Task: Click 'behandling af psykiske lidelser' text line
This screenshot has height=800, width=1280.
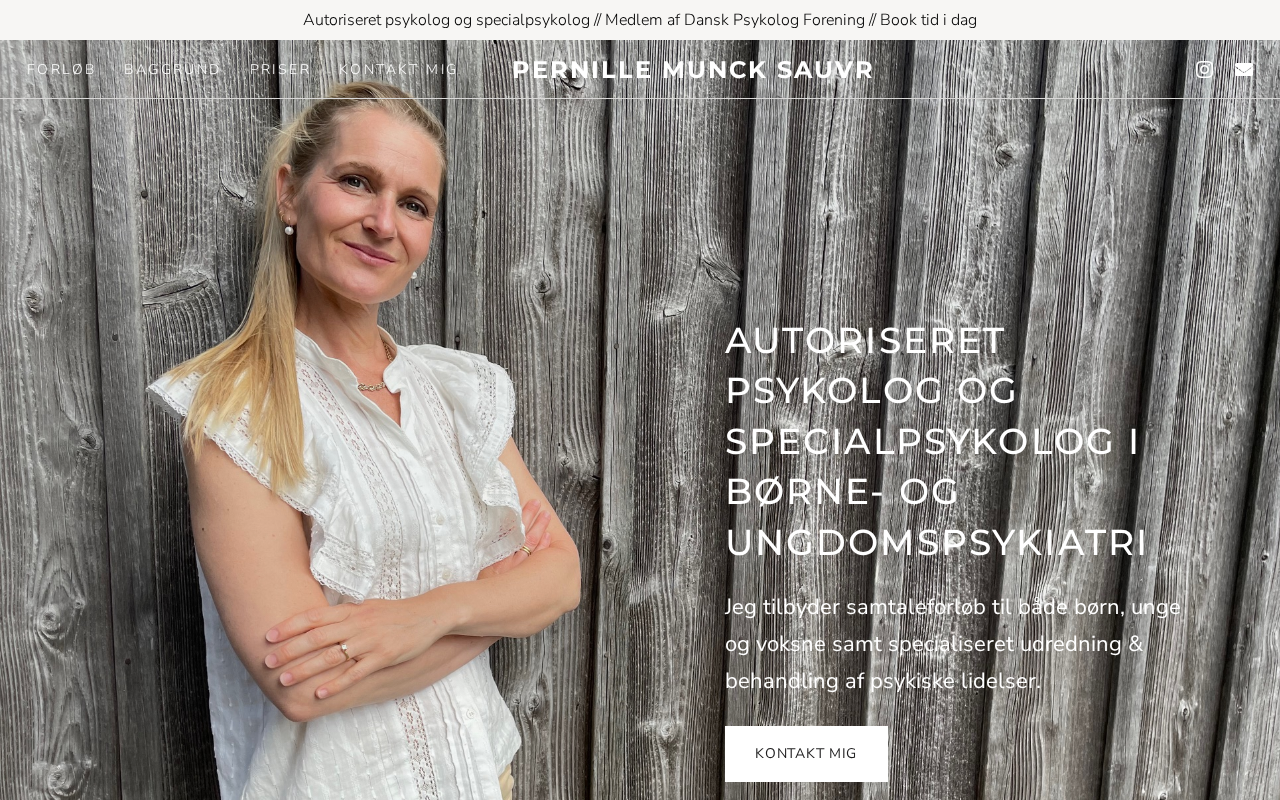Action: pos(883,681)
